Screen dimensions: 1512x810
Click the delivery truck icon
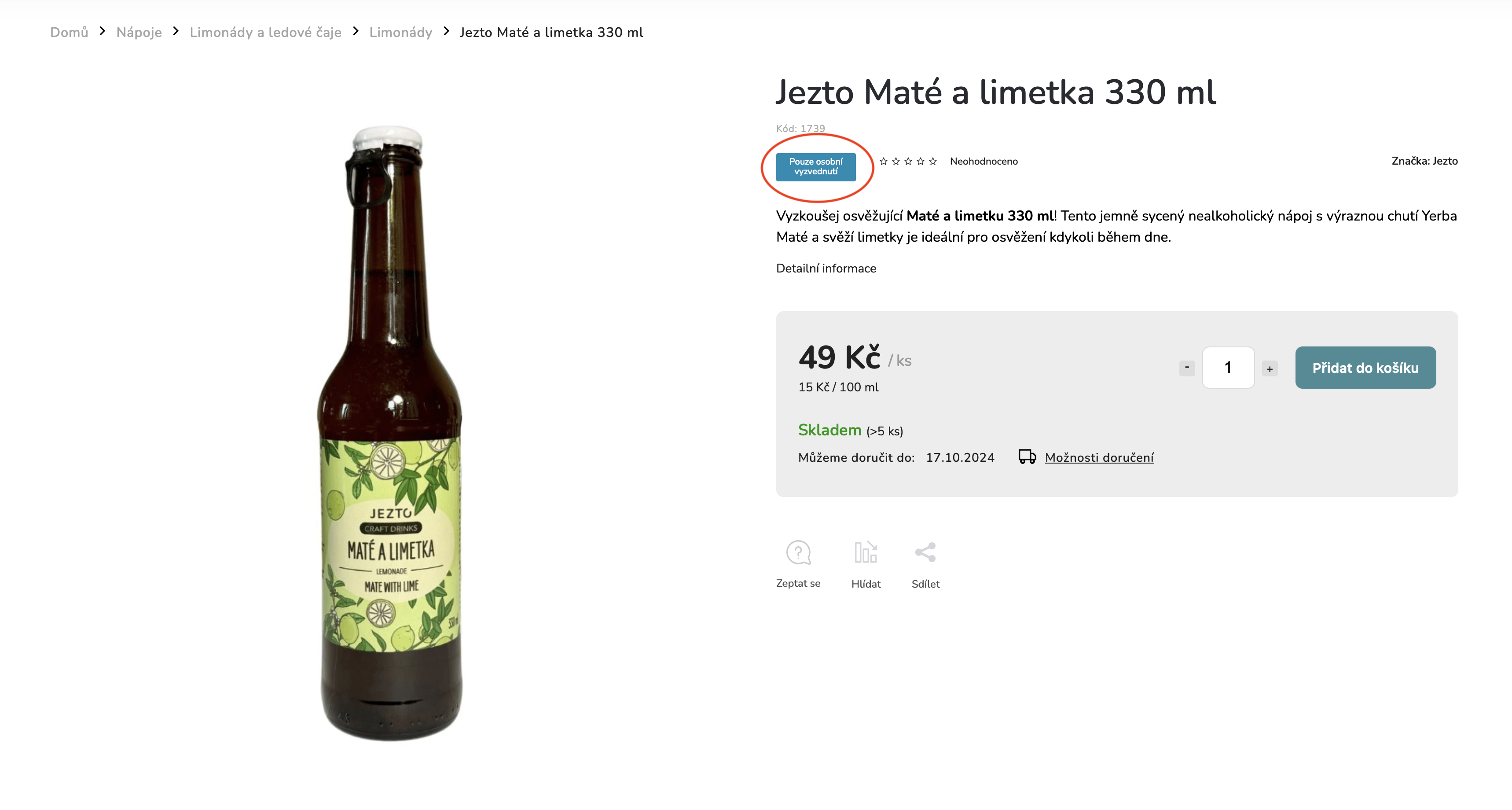[x=1027, y=457]
